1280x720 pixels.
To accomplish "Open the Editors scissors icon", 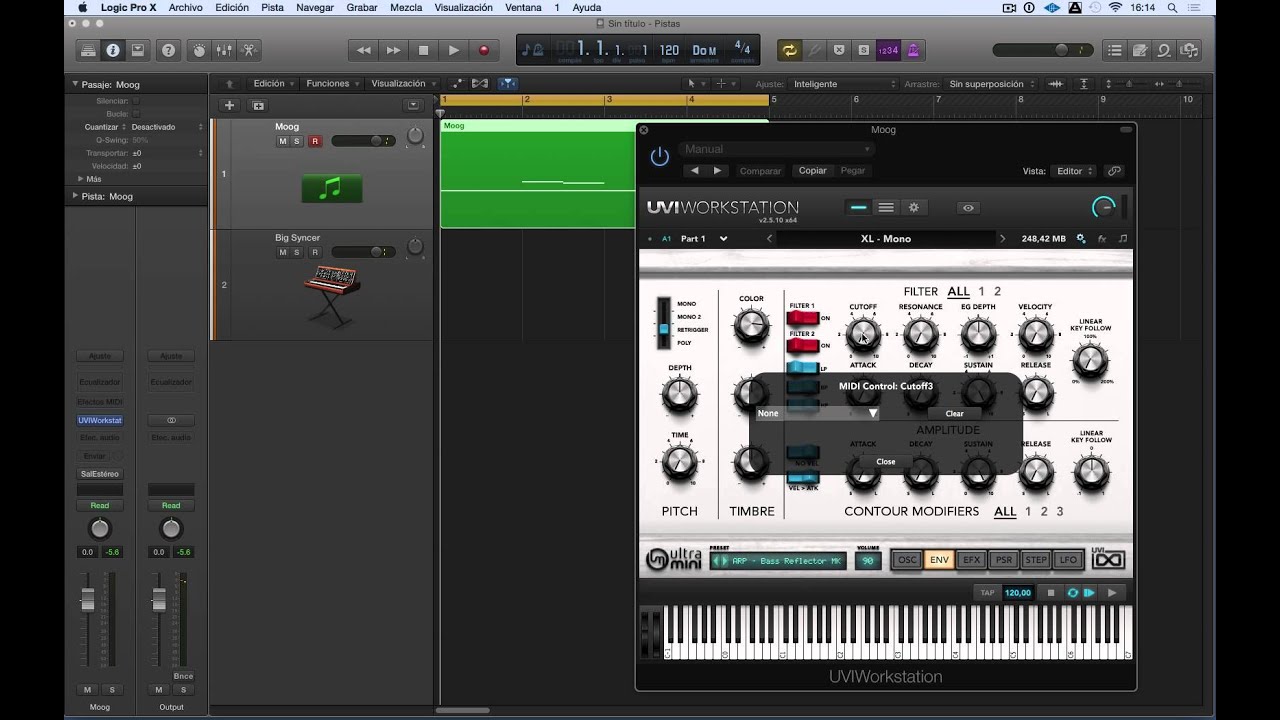I will (x=249, y=50).
